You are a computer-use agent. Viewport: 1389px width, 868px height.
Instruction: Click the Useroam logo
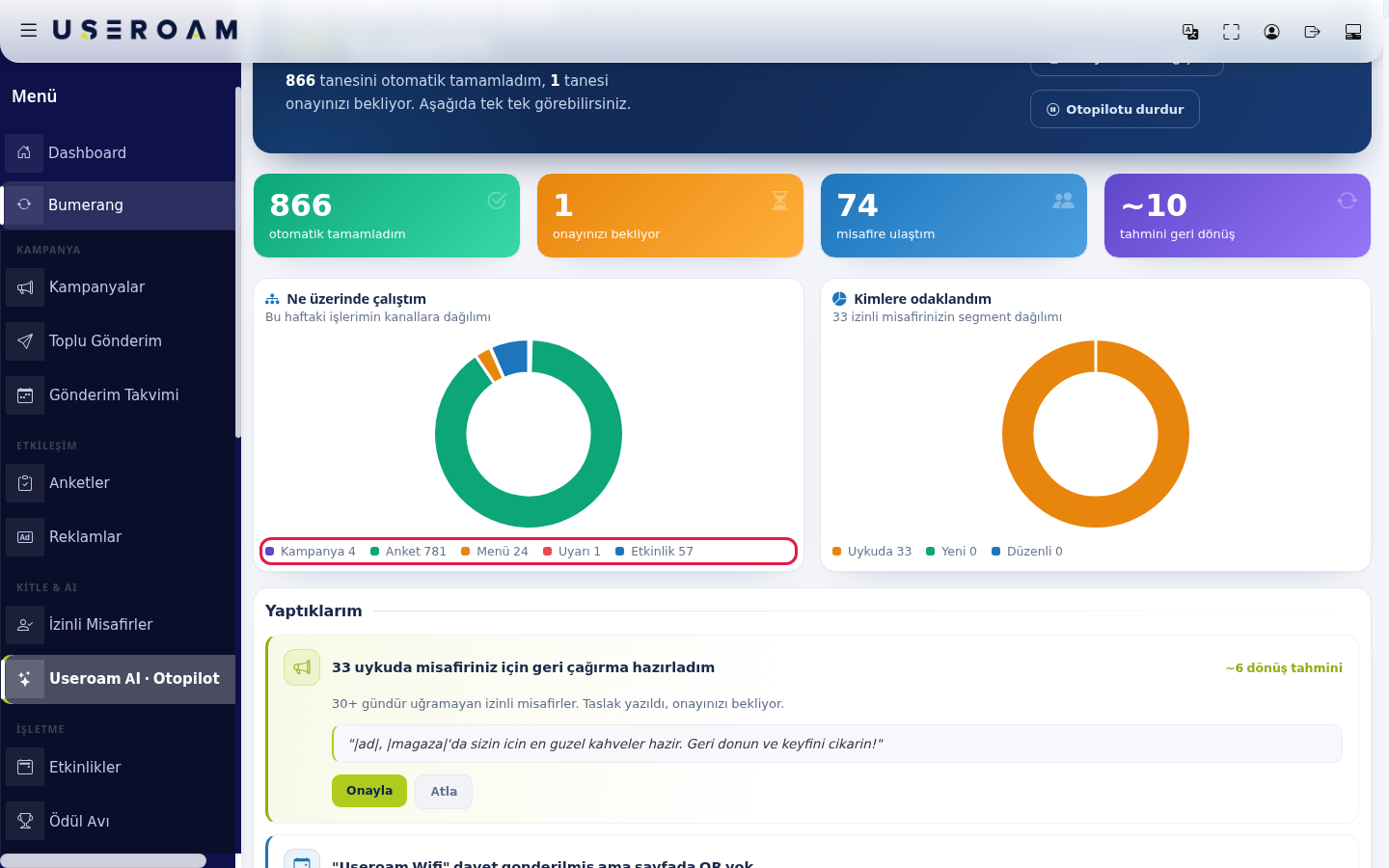145,30
